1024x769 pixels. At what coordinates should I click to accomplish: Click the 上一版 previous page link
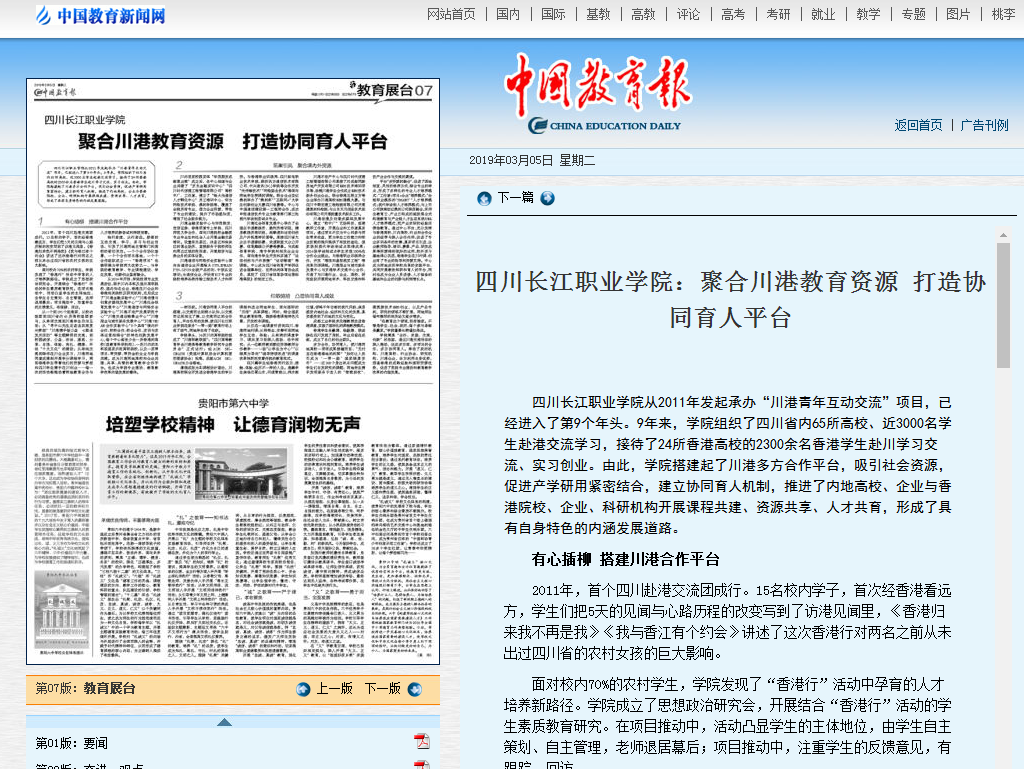tap(334, 689)
